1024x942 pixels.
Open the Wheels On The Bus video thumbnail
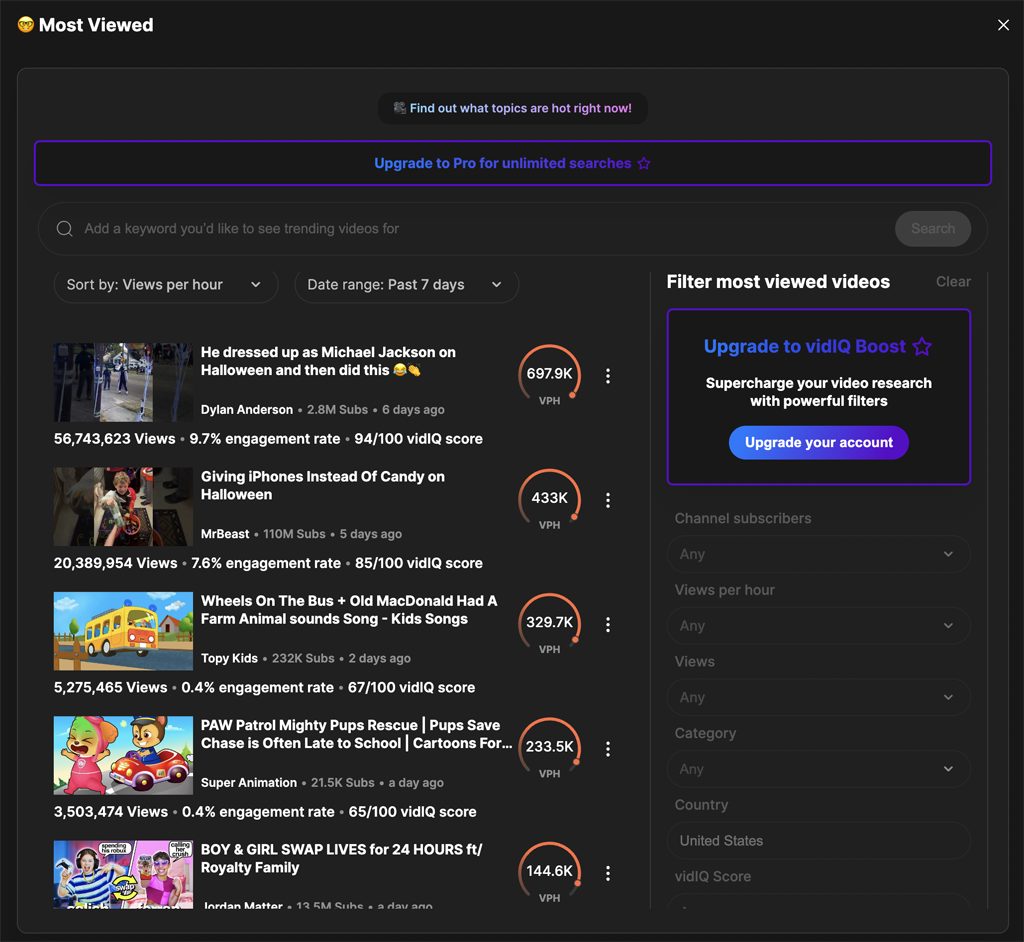(x=123, y=631)
